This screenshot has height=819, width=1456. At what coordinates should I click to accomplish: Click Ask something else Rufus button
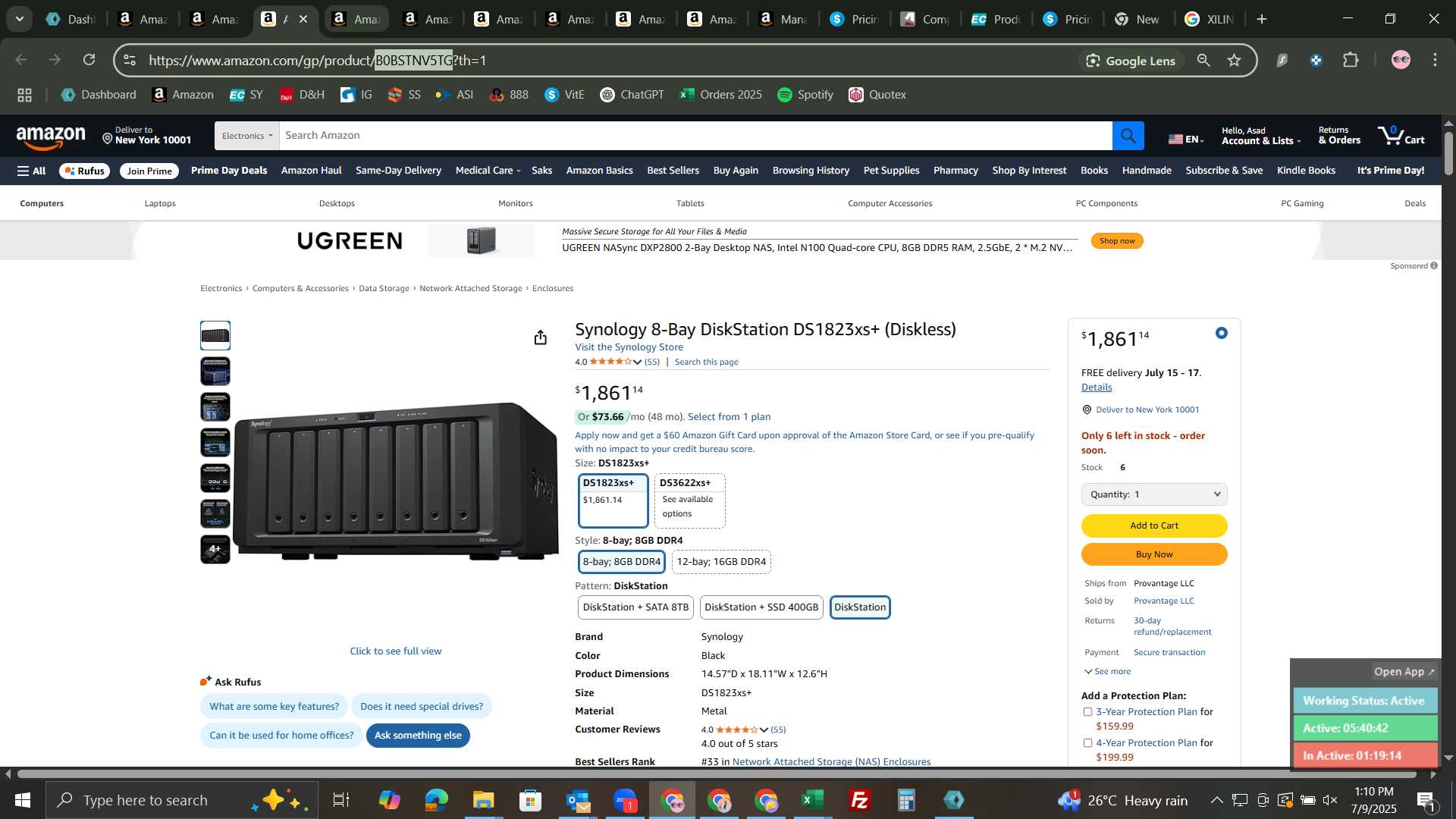point(418,736)
